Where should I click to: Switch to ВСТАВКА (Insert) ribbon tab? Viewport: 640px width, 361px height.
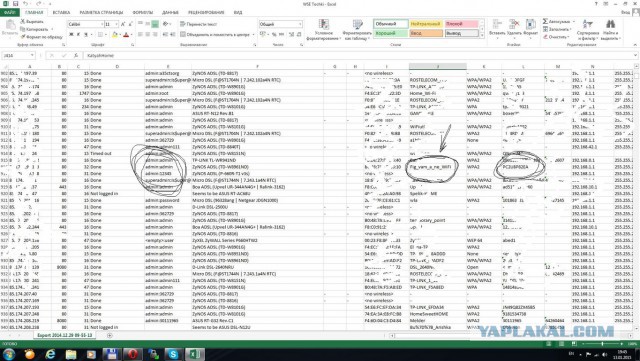coord(61,13)
